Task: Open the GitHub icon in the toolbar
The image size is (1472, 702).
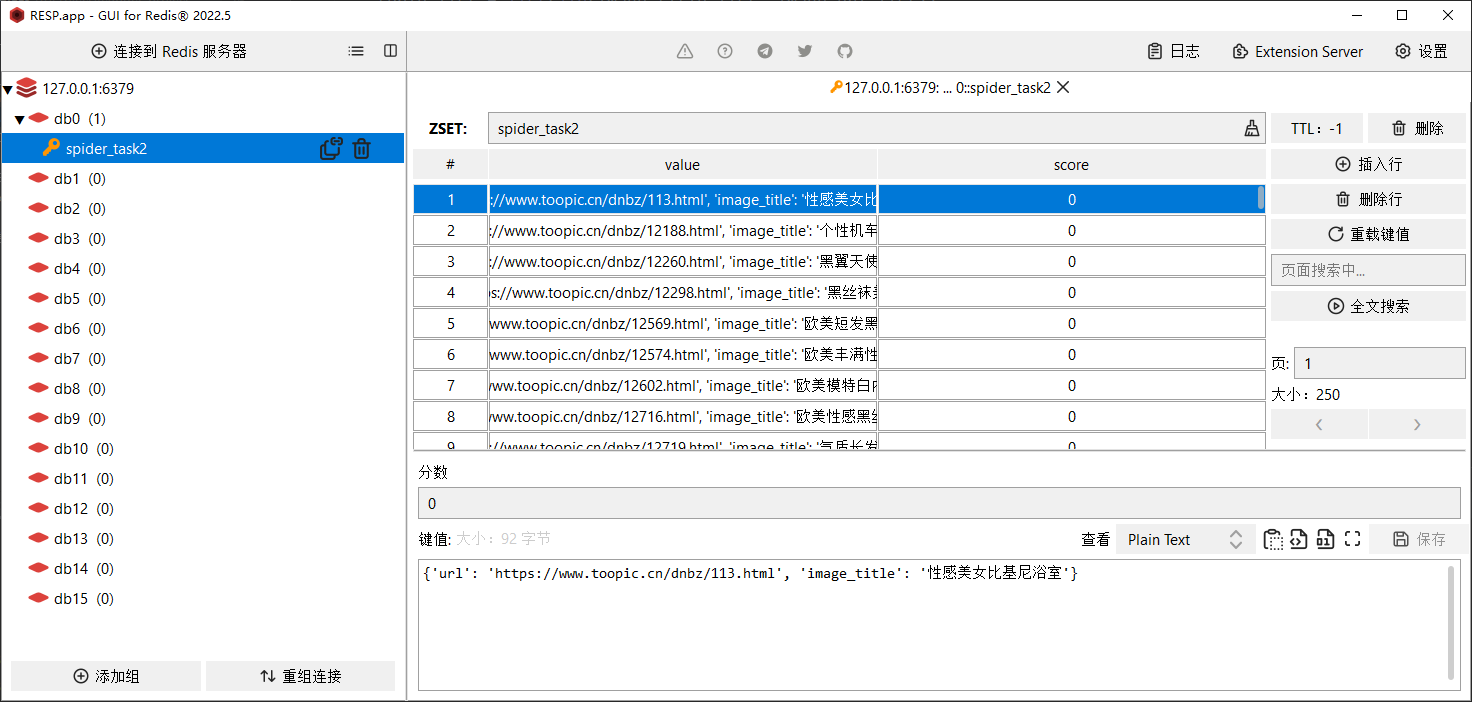Action: 845,51
